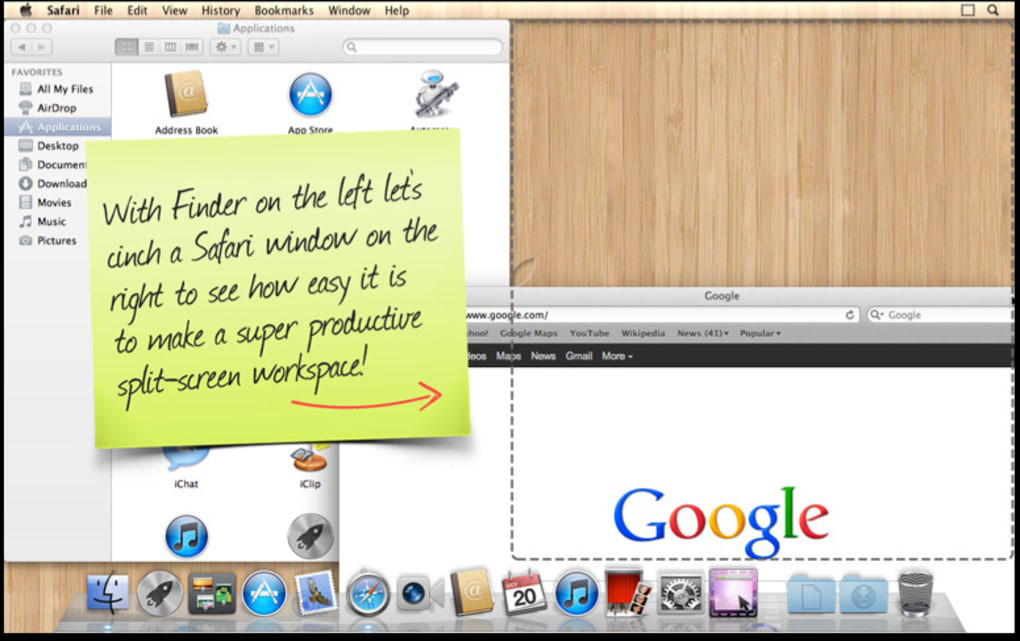
Task: Open the Apple menu
Action: point(26,10)
